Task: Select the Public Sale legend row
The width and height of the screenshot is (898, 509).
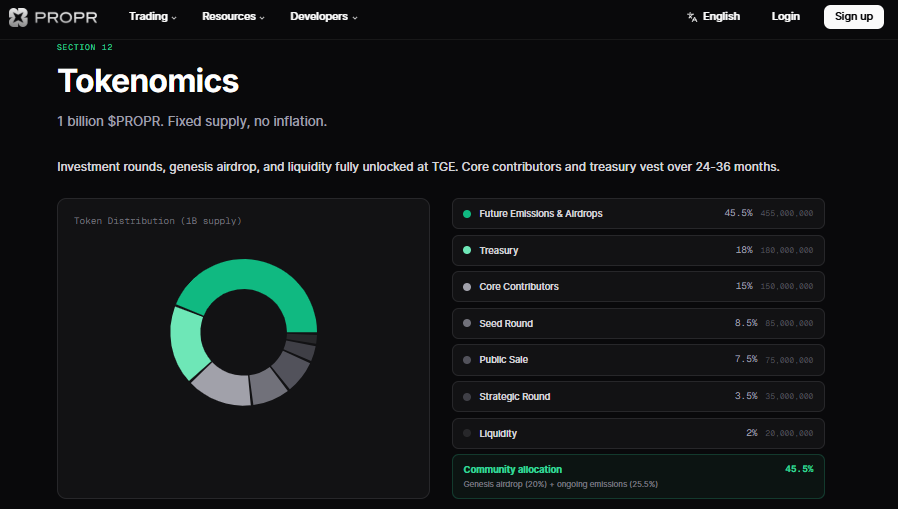Action: point(638,360)
